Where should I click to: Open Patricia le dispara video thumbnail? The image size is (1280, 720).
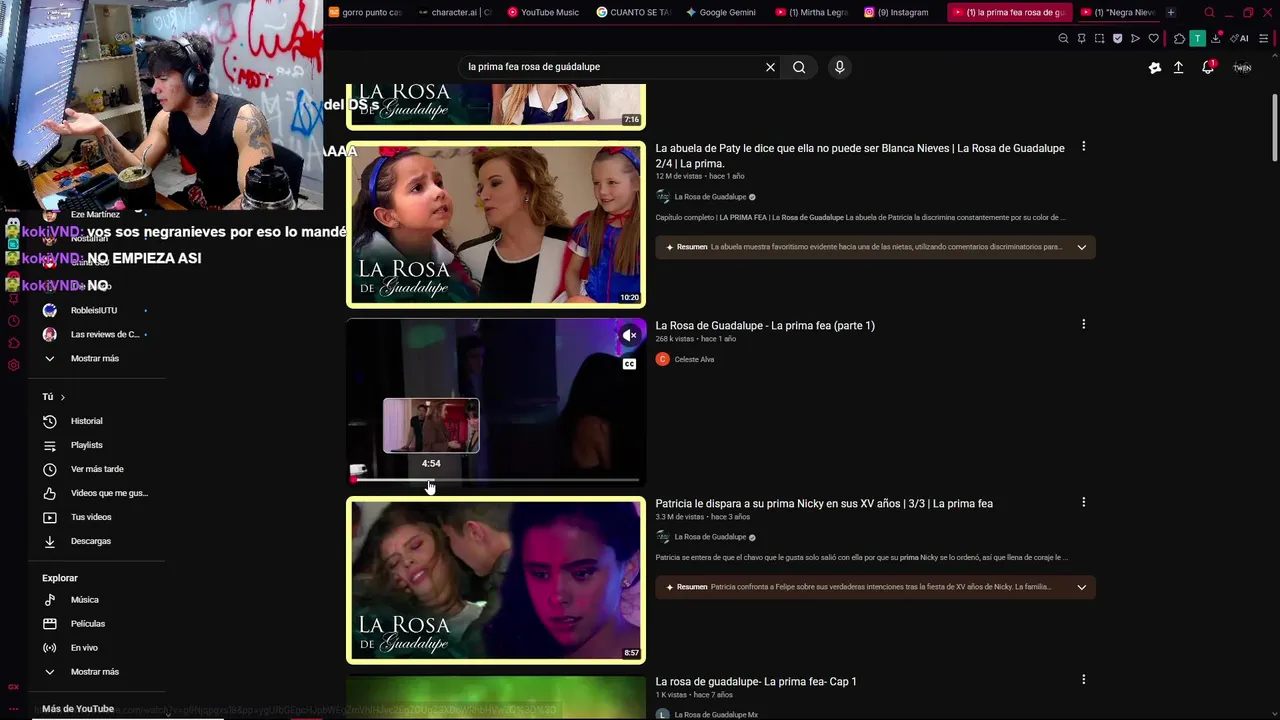[496, 580]
